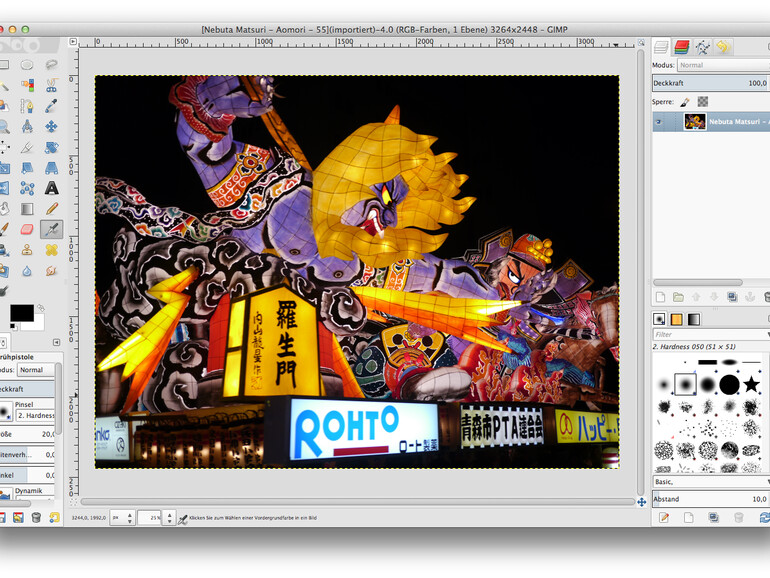Toggle lock alpha channel checkerboard
This screenshot has height=578, width=770.
click(x=703, y=102)
